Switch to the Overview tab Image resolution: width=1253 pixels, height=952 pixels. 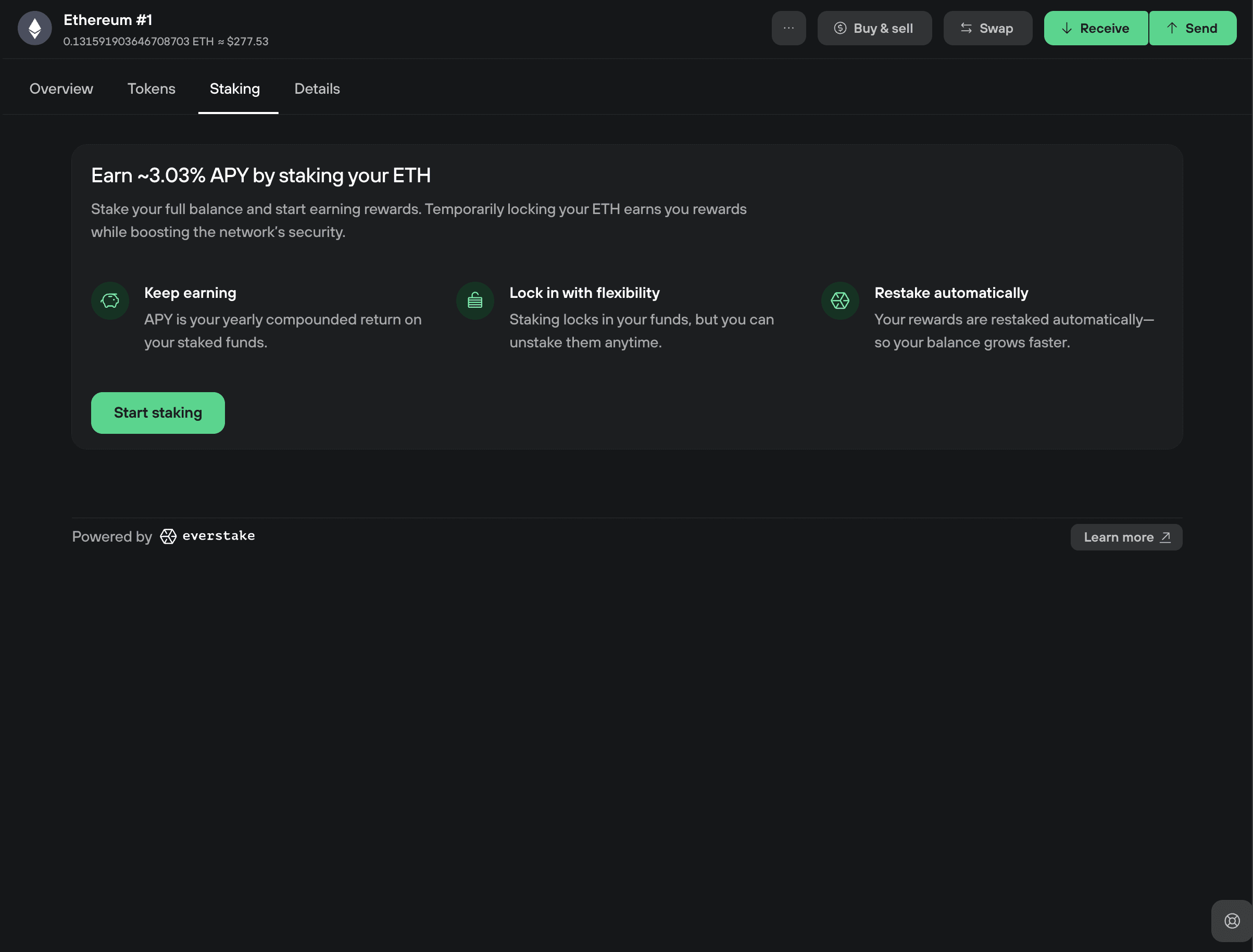[x=61, y=89]
